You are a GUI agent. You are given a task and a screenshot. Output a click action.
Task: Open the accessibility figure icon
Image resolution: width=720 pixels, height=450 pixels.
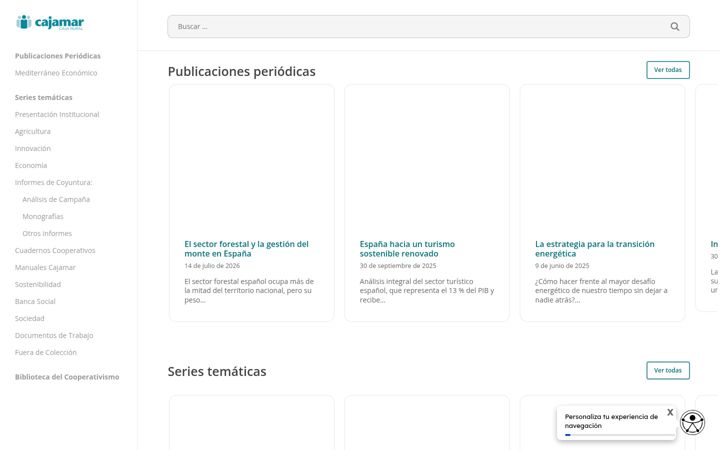click(x=692, y=422)
